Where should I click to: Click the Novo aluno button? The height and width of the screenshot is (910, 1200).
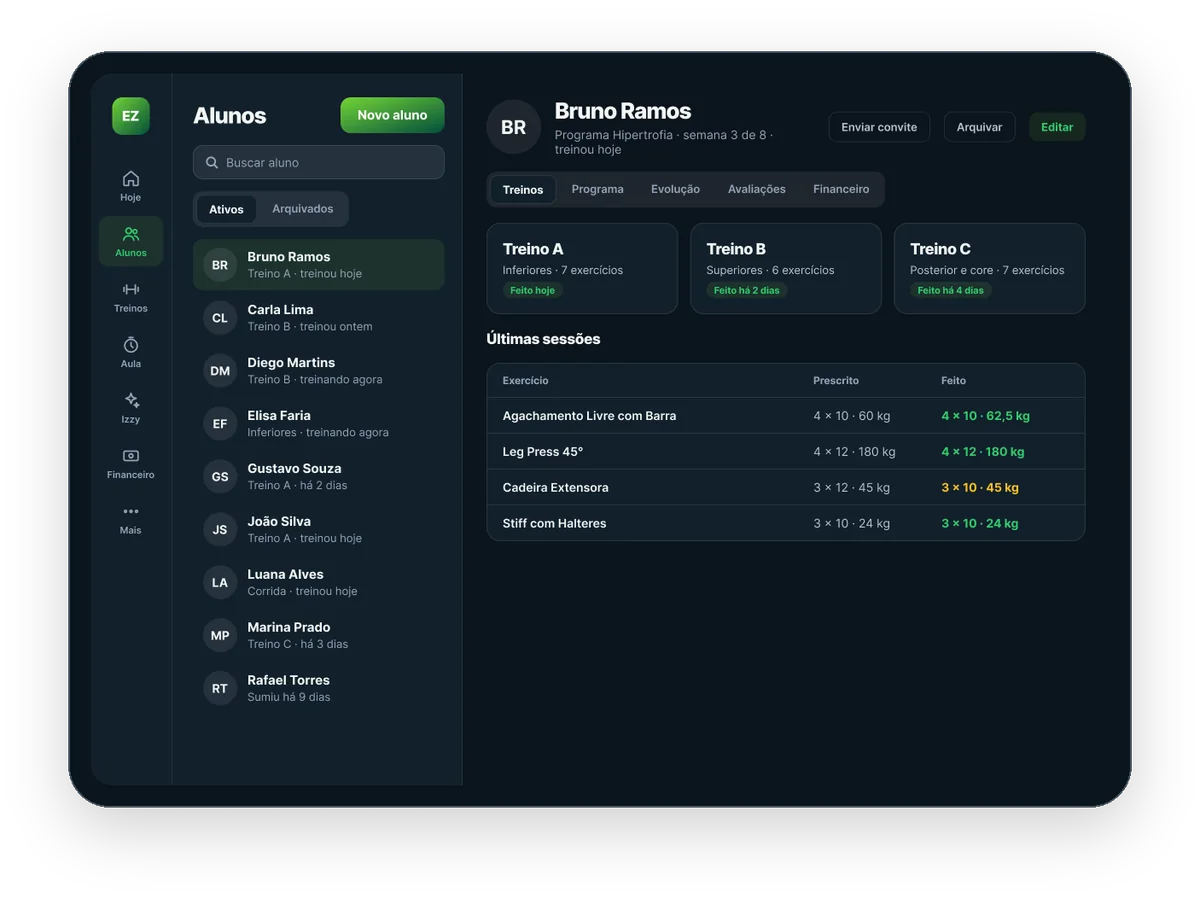(x=392, y=115)
